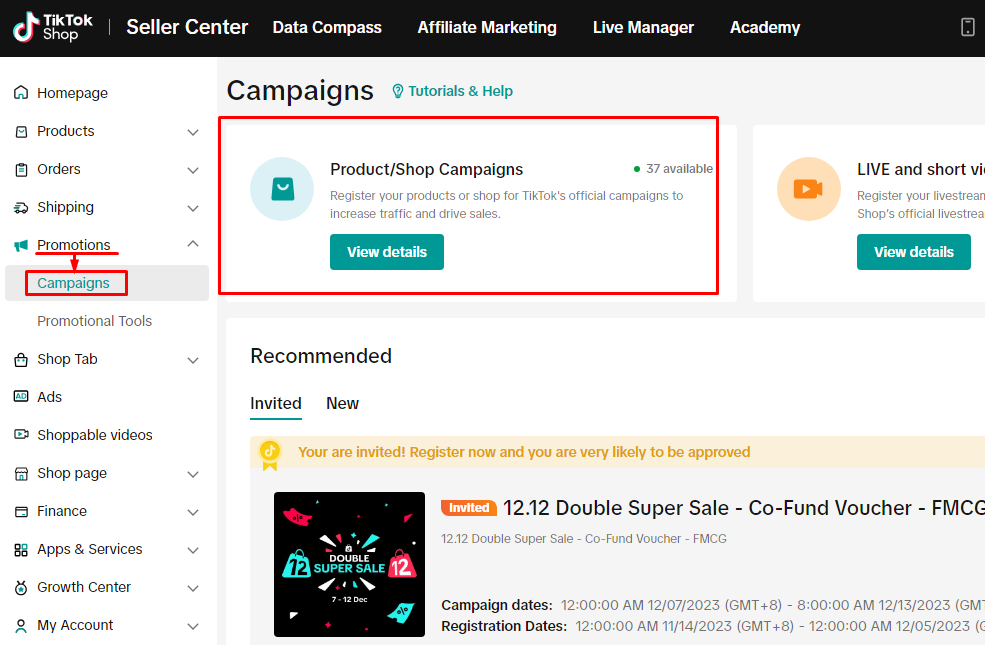
Task: Click the '37 available' status text
Action: coord(679,169)
